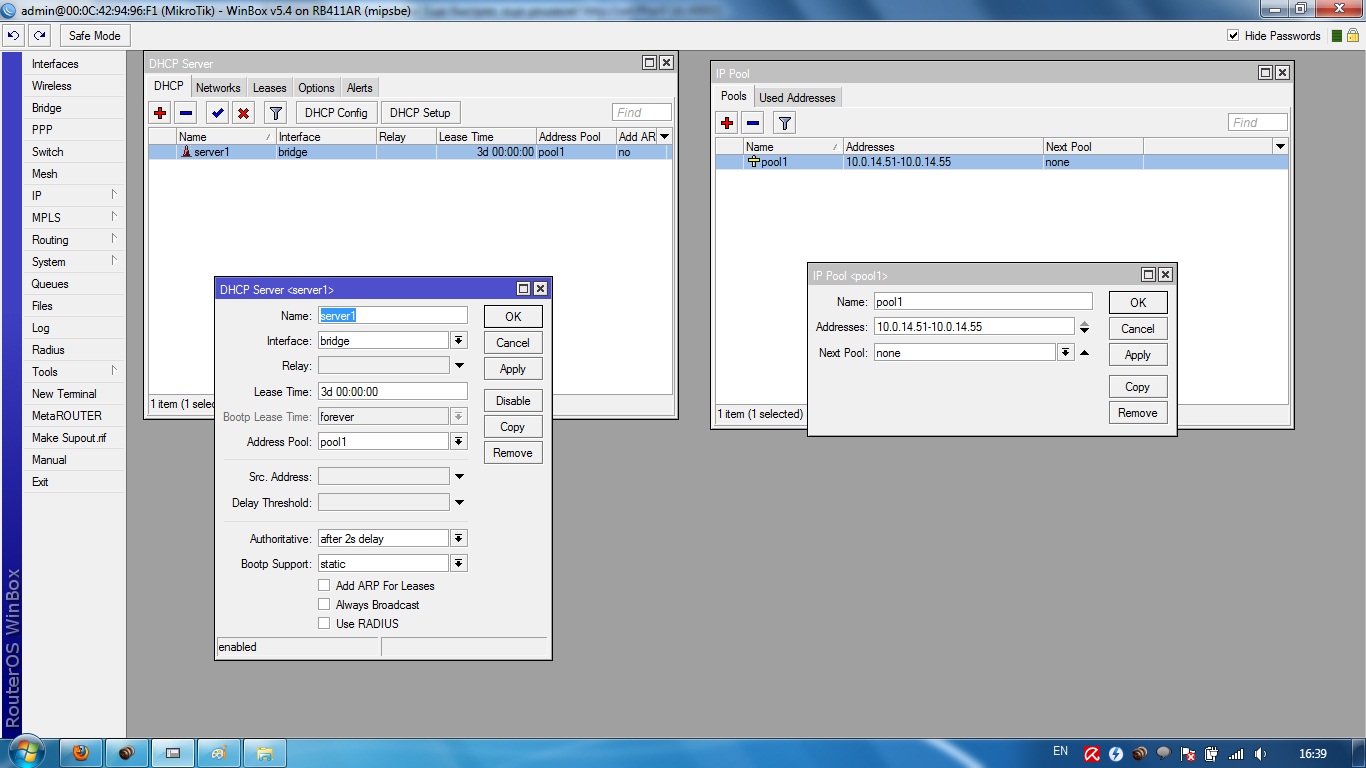Open the DHCP Options tab

[316, 88]
